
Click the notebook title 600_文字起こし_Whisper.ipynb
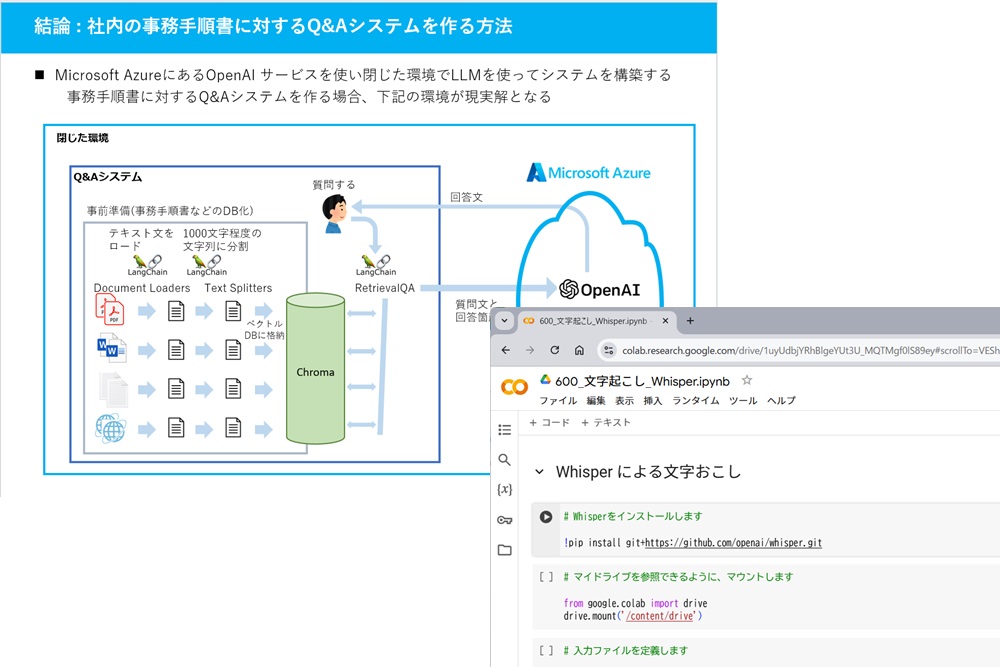click(642, 381)
